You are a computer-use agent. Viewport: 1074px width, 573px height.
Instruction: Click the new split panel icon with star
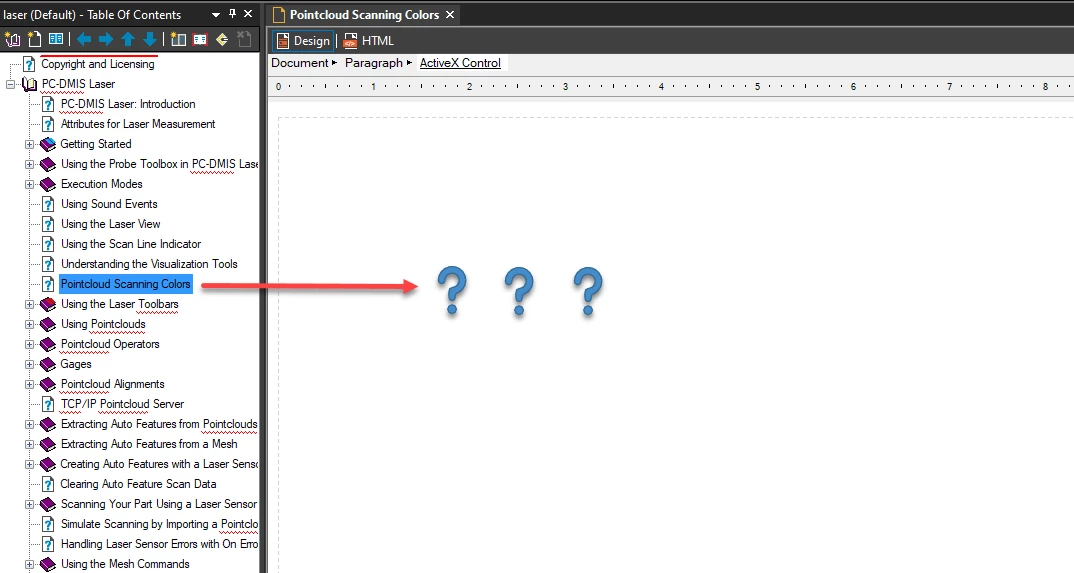coord(178,40)
